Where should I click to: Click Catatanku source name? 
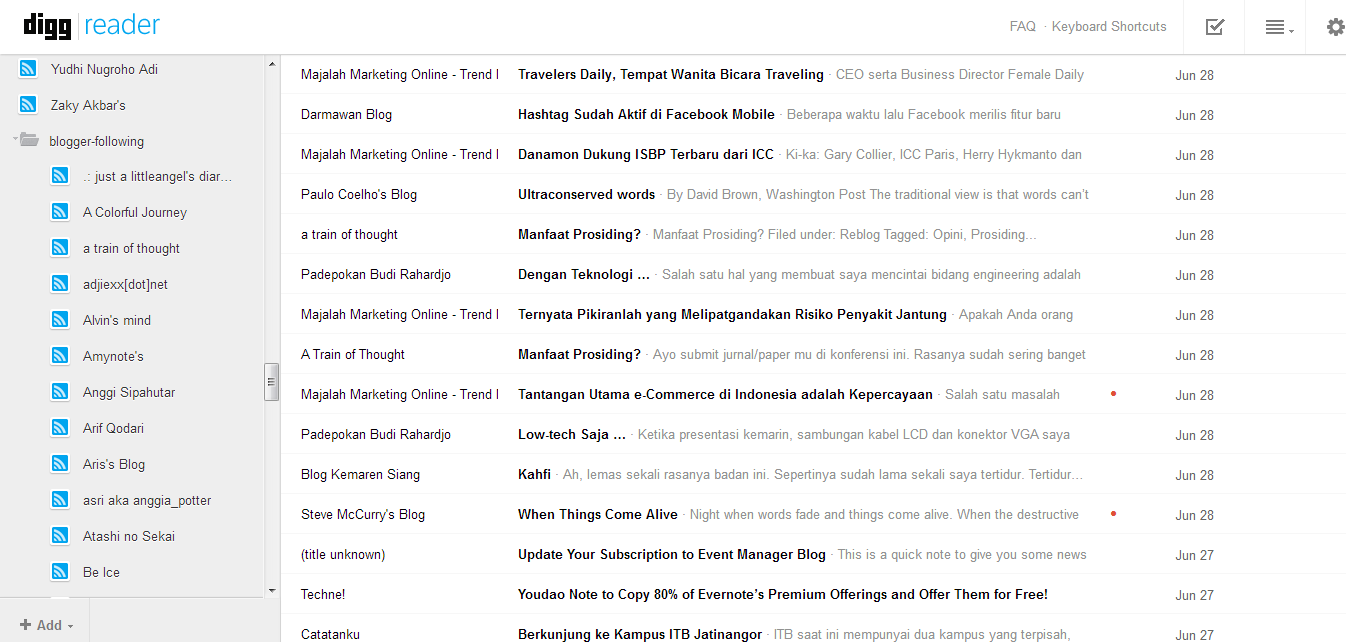point(330,634)
